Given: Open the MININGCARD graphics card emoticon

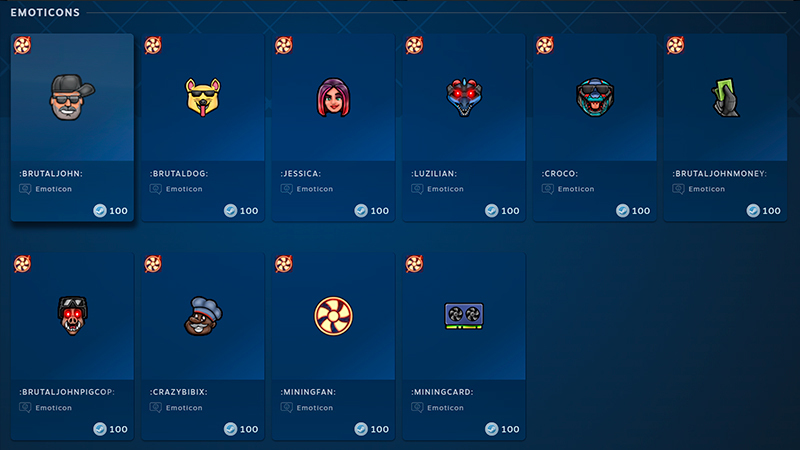Looking at the screenshot, I should point(464,316).
